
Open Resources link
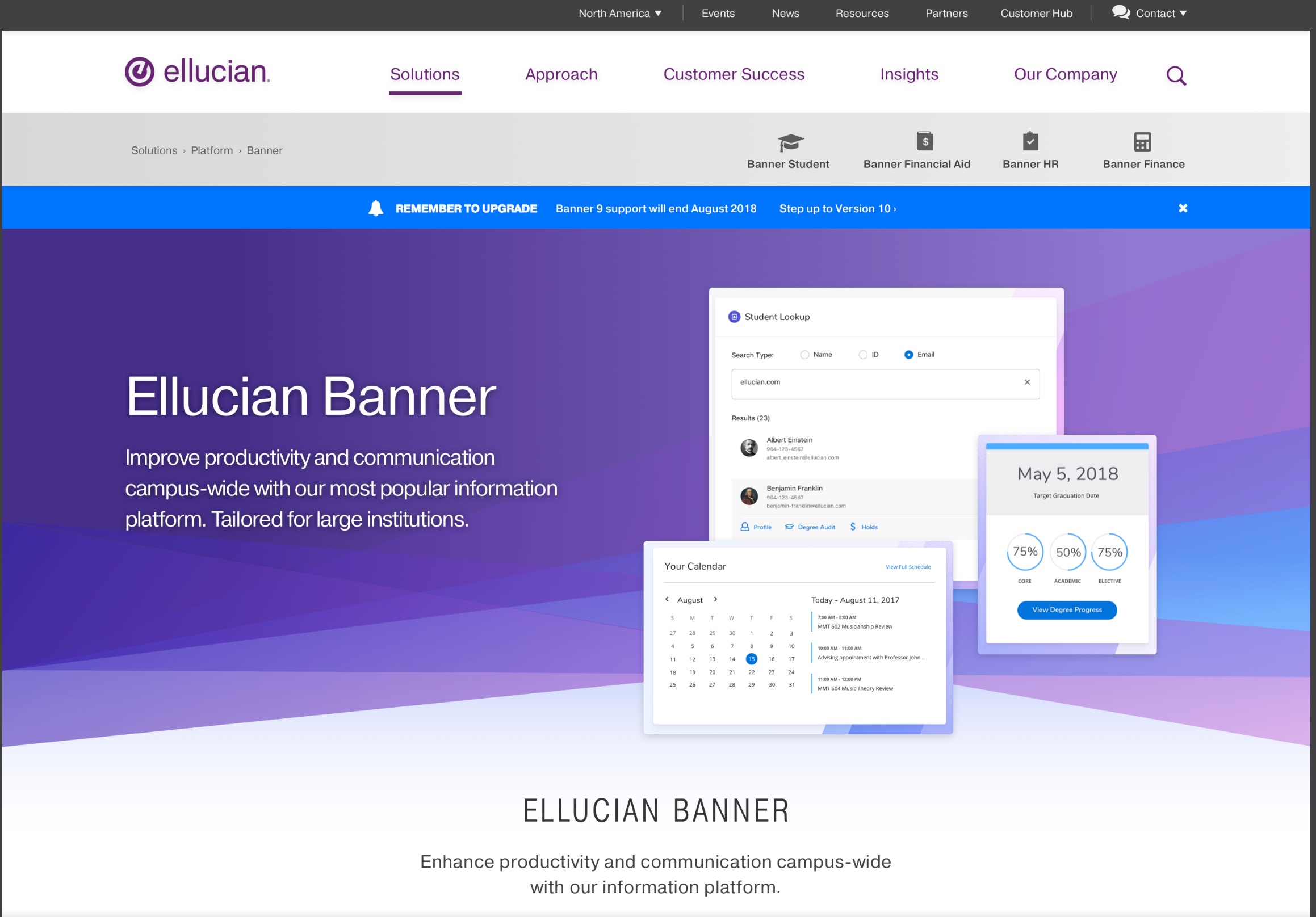pyautogui.click(x=861, y=13)
